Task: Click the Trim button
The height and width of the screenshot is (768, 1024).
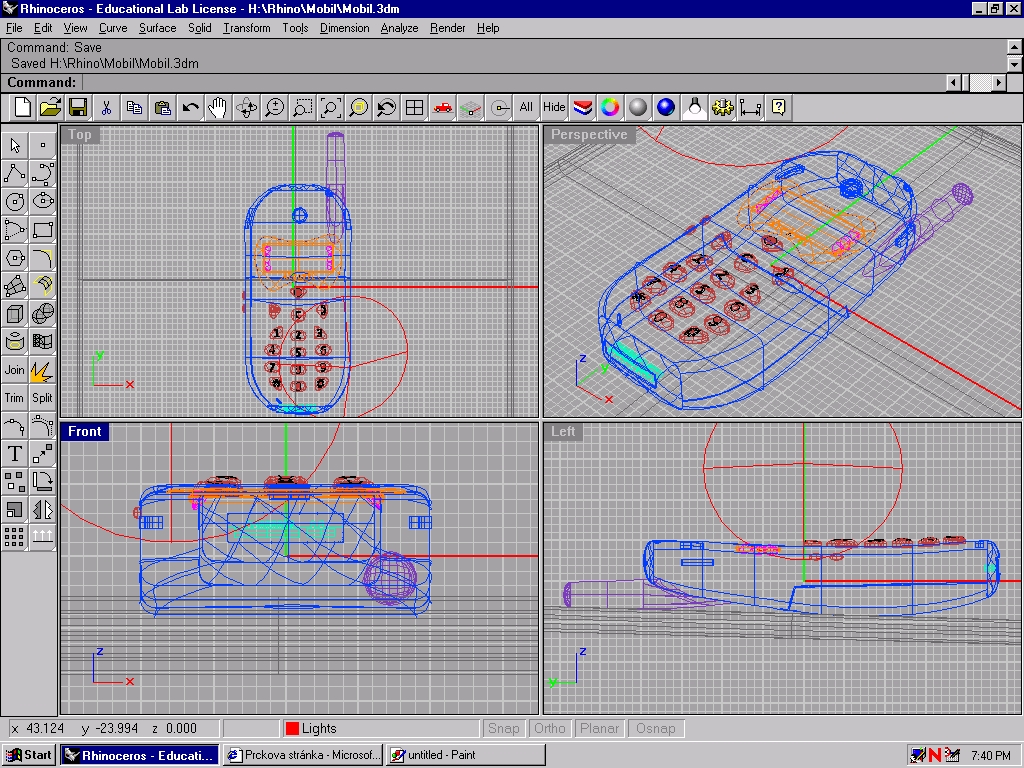Action: [14, 398]
